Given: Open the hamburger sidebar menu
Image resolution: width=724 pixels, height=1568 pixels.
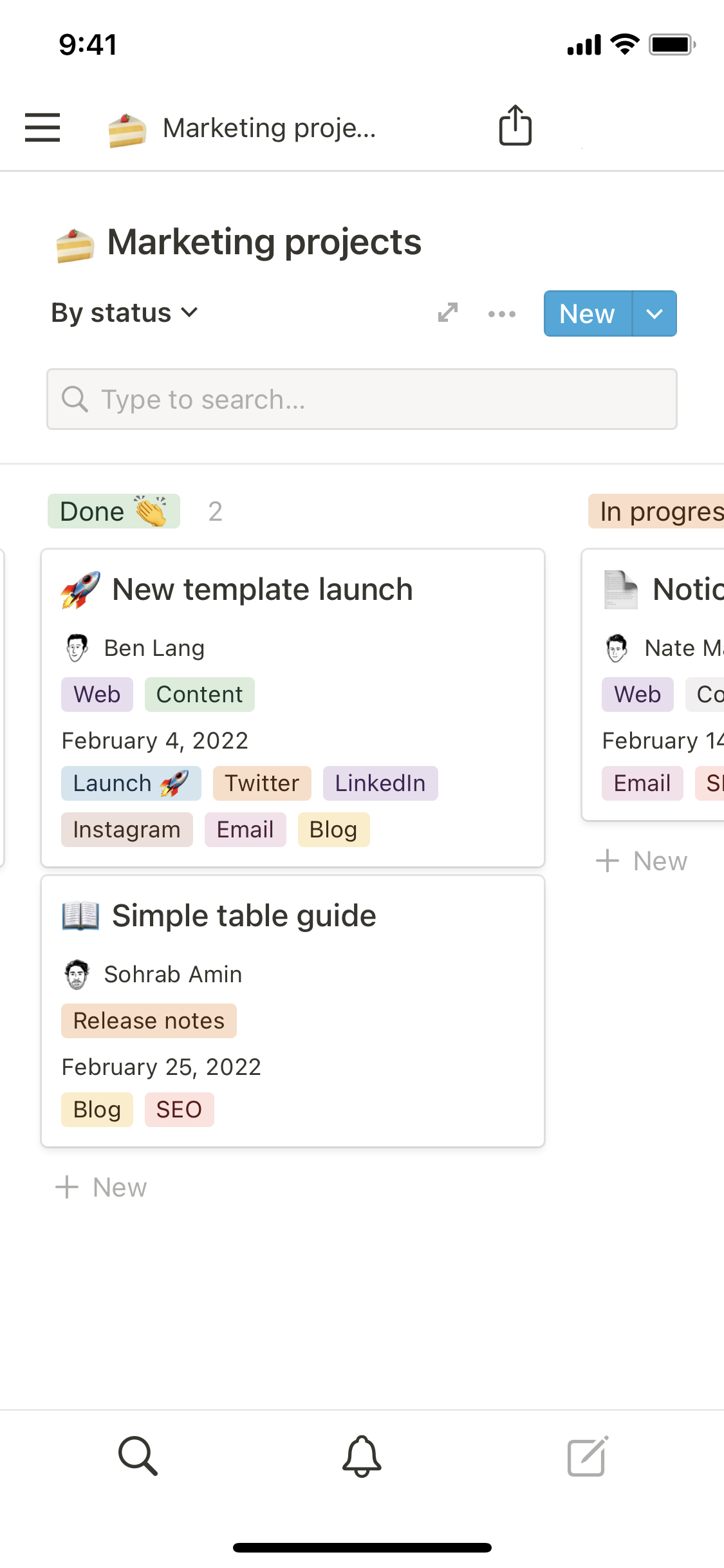Looking at the screenshot, I should (x=42, y=127).
